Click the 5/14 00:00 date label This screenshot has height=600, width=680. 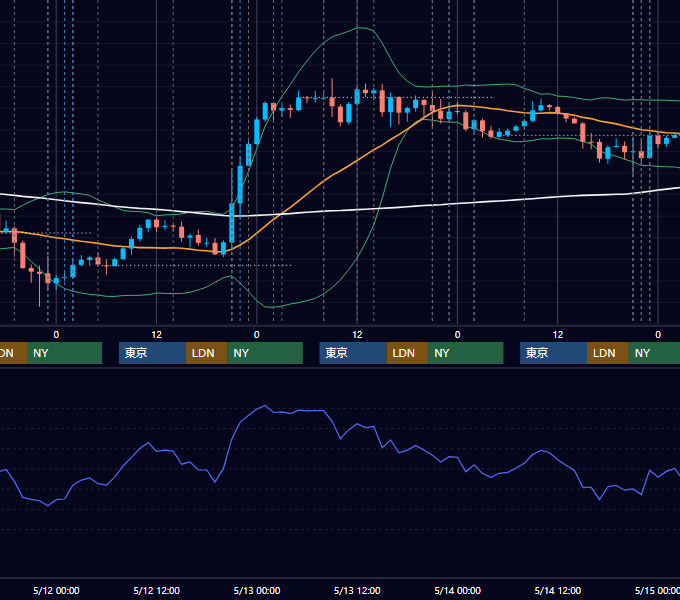pos(458,590)
